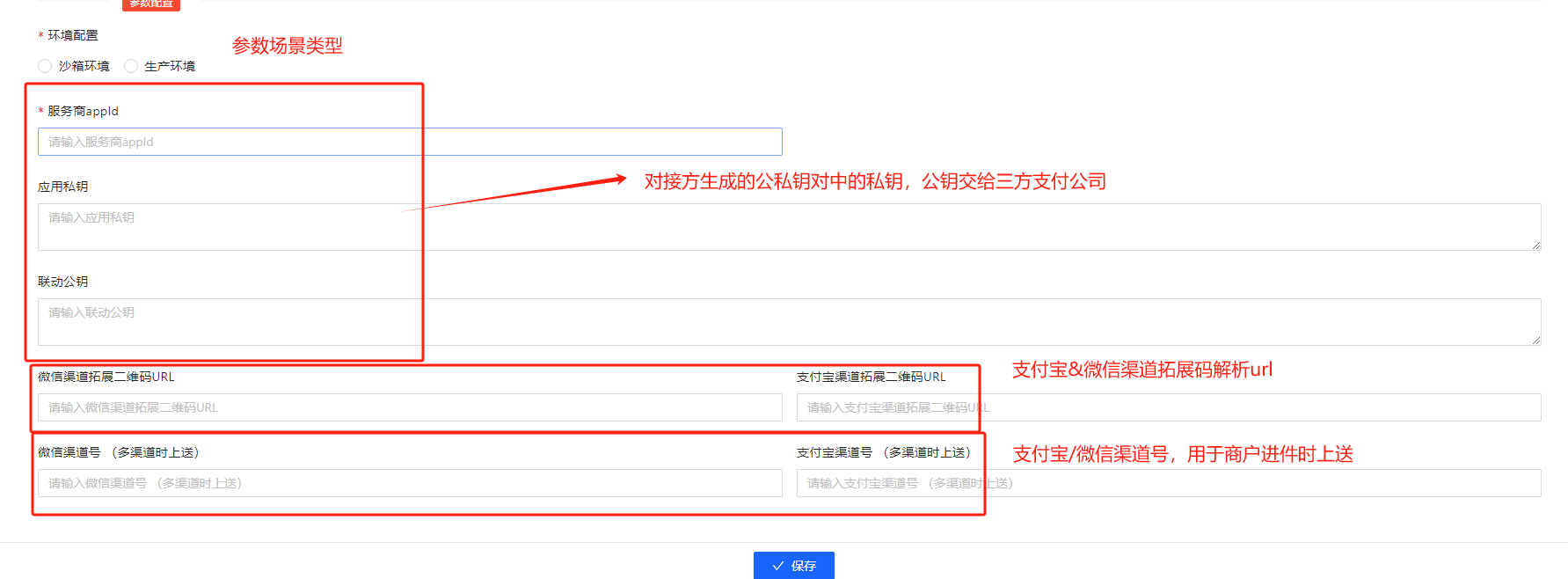Select the 生产环境 radio button

click(x=131, y=66)
